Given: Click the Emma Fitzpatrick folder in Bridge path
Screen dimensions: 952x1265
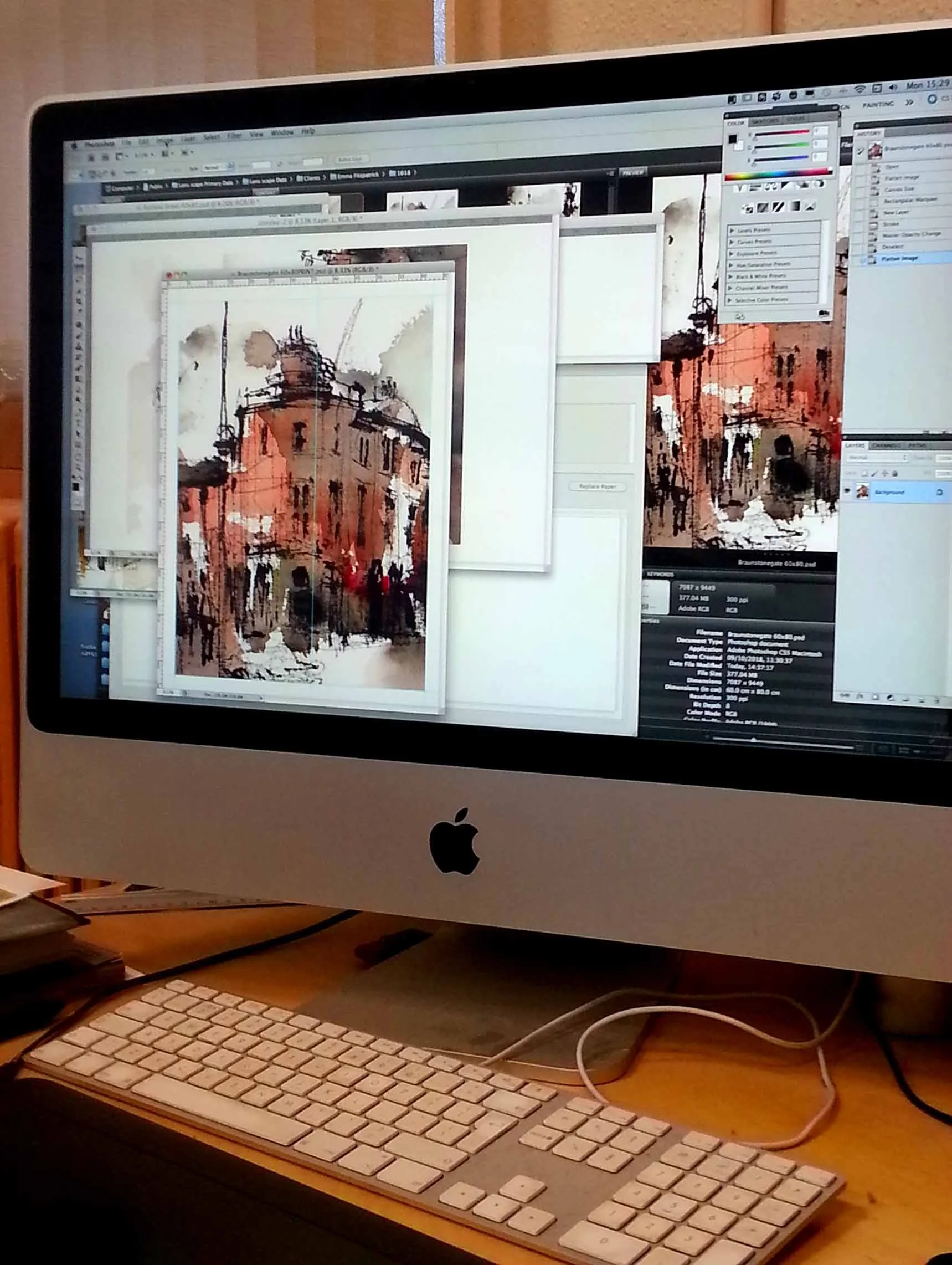Looking at the screenshot, I should point(356,176).
